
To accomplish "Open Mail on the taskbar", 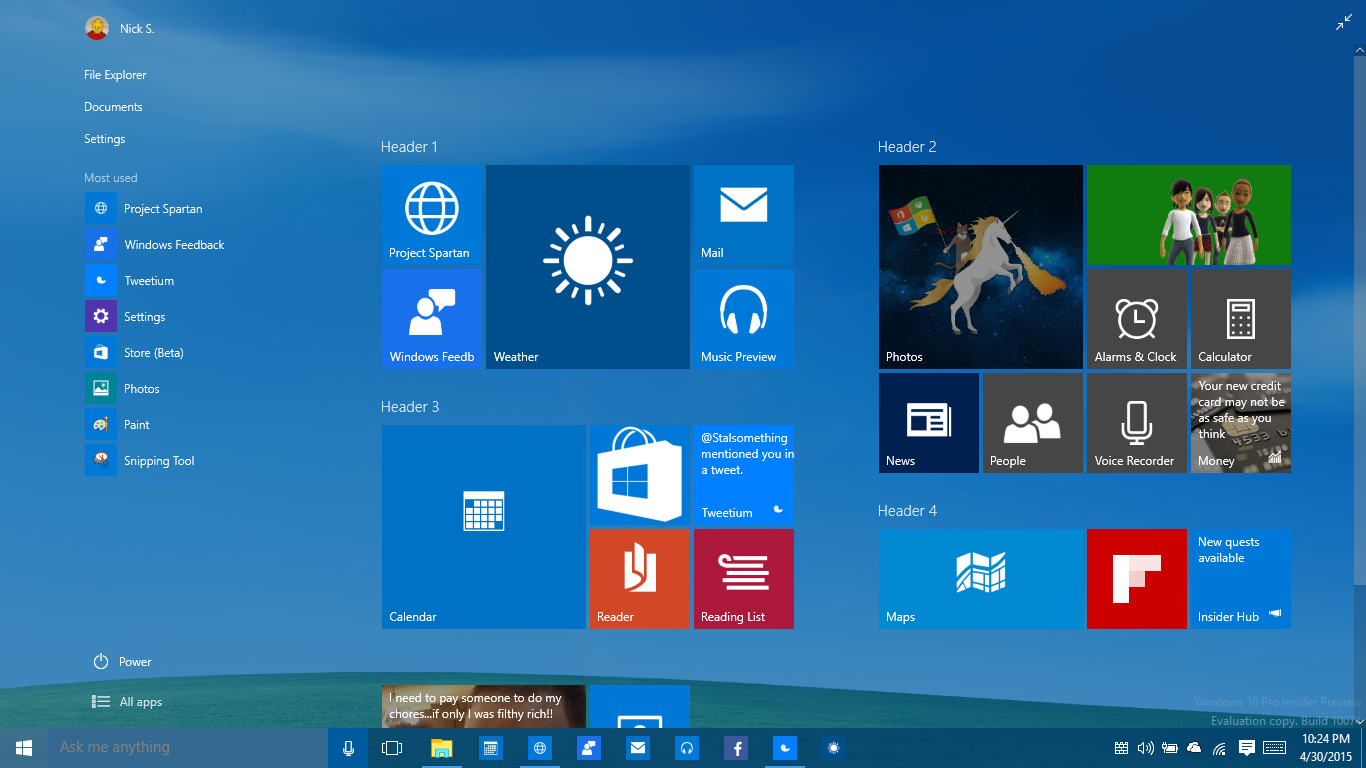I will 637,747.
